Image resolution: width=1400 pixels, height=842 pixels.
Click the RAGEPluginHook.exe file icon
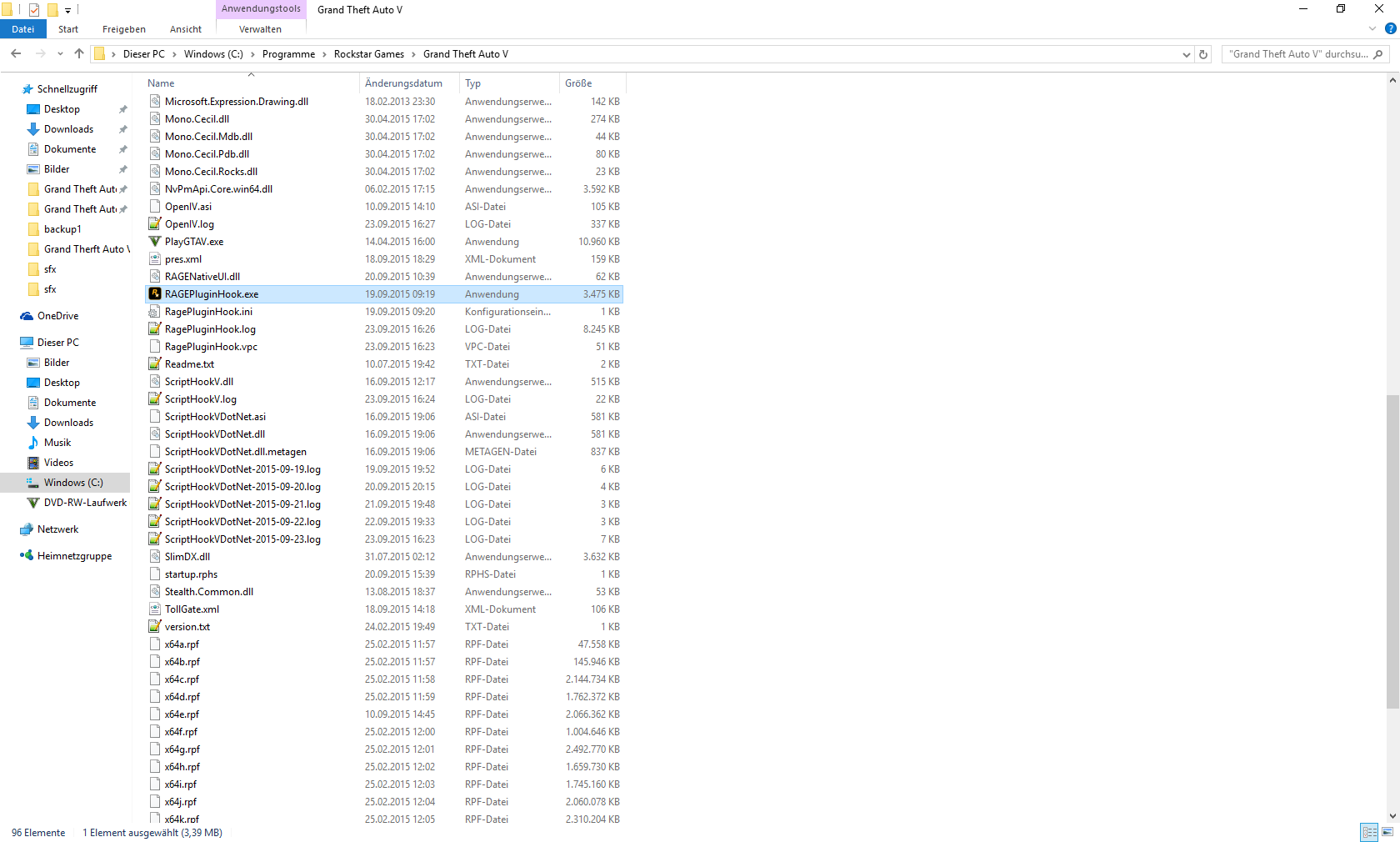point(154,294)
